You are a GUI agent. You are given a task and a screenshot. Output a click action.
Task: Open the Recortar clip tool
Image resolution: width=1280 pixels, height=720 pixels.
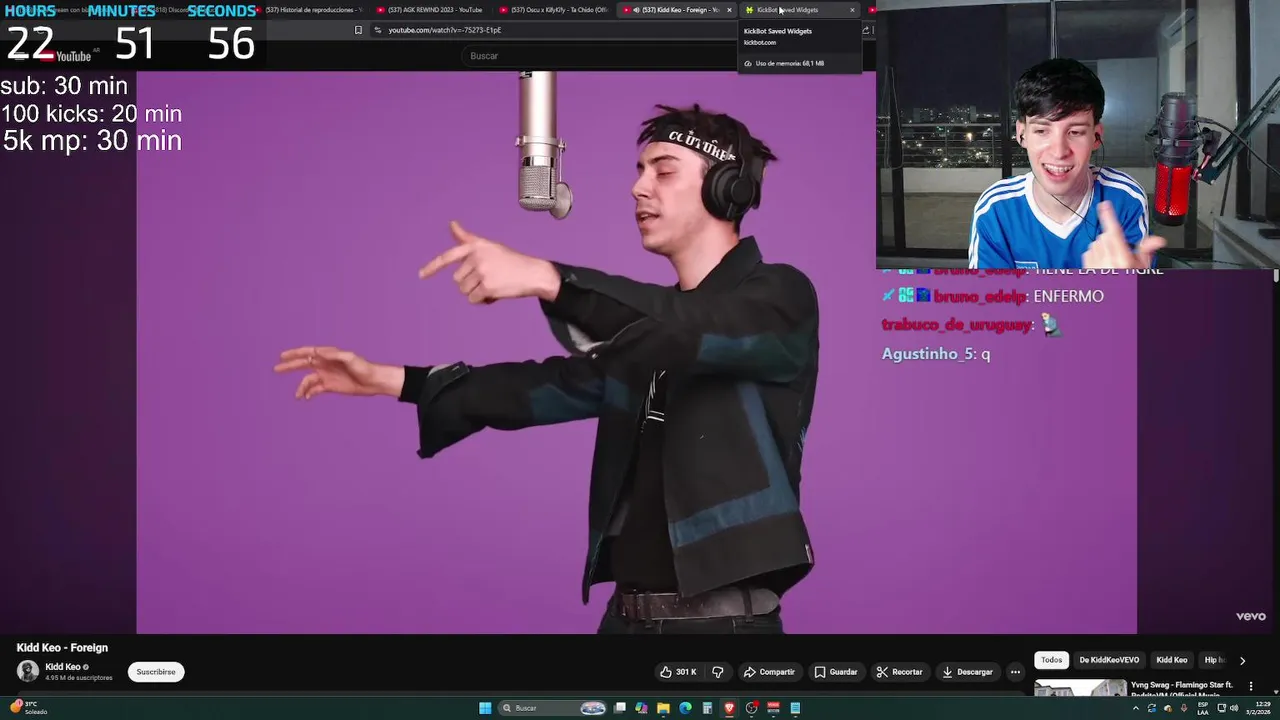click(x=899, y=672)
